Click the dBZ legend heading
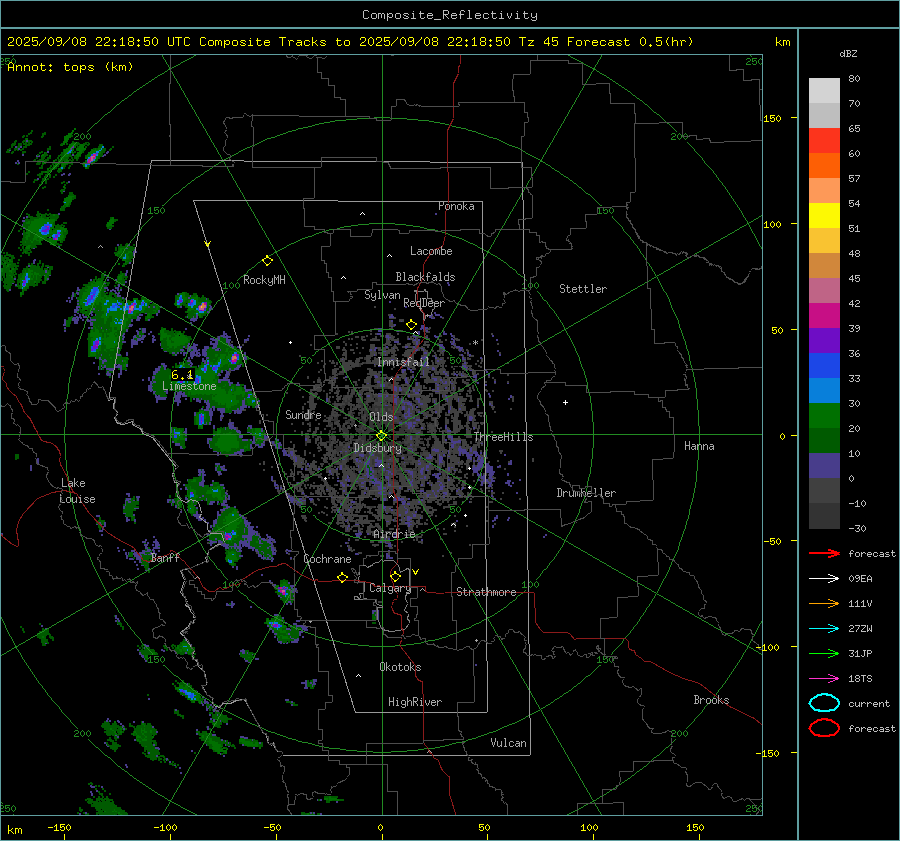900x841 pixels. coord(848,54)
